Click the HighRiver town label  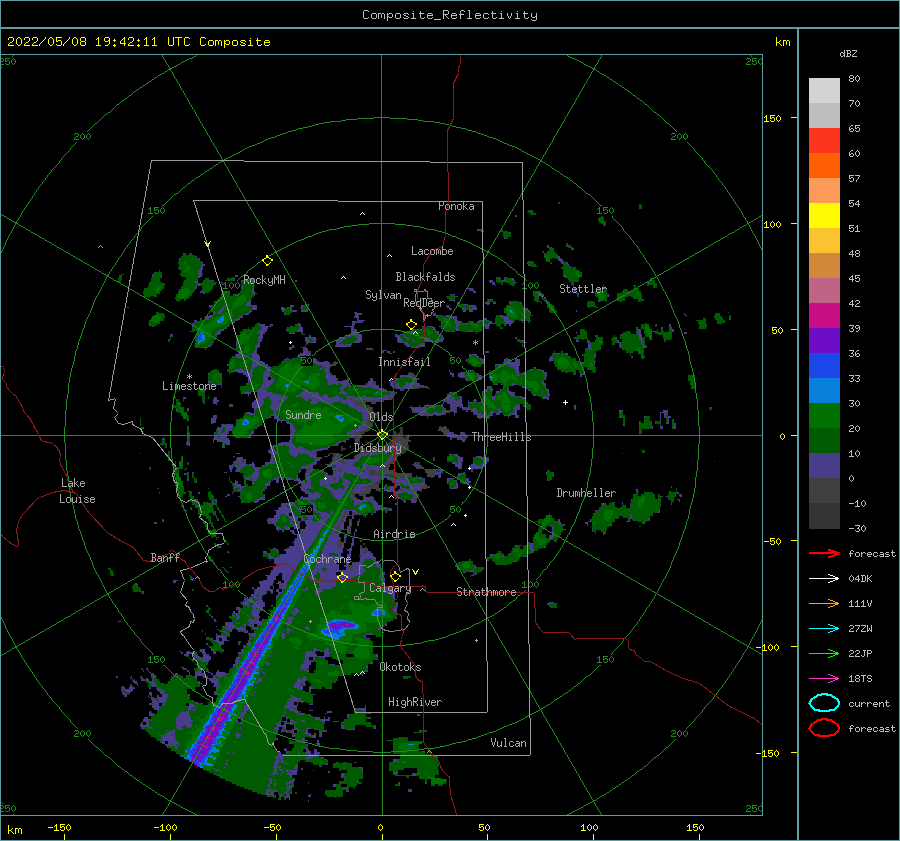click(415, 702)
